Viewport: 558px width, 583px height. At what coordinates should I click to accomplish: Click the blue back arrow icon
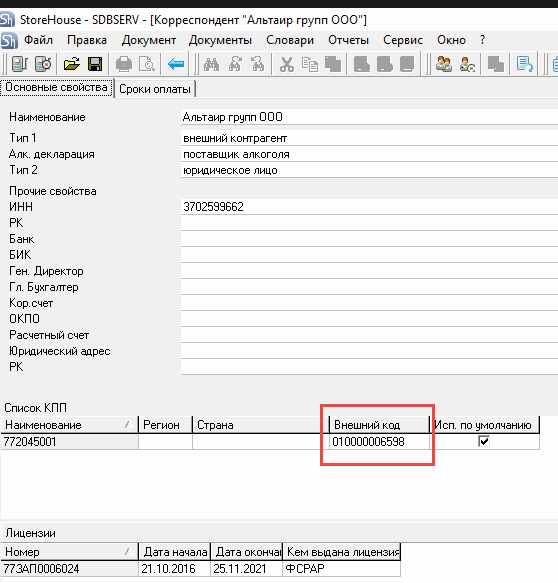pyautogui.click(x=176, y=64)
